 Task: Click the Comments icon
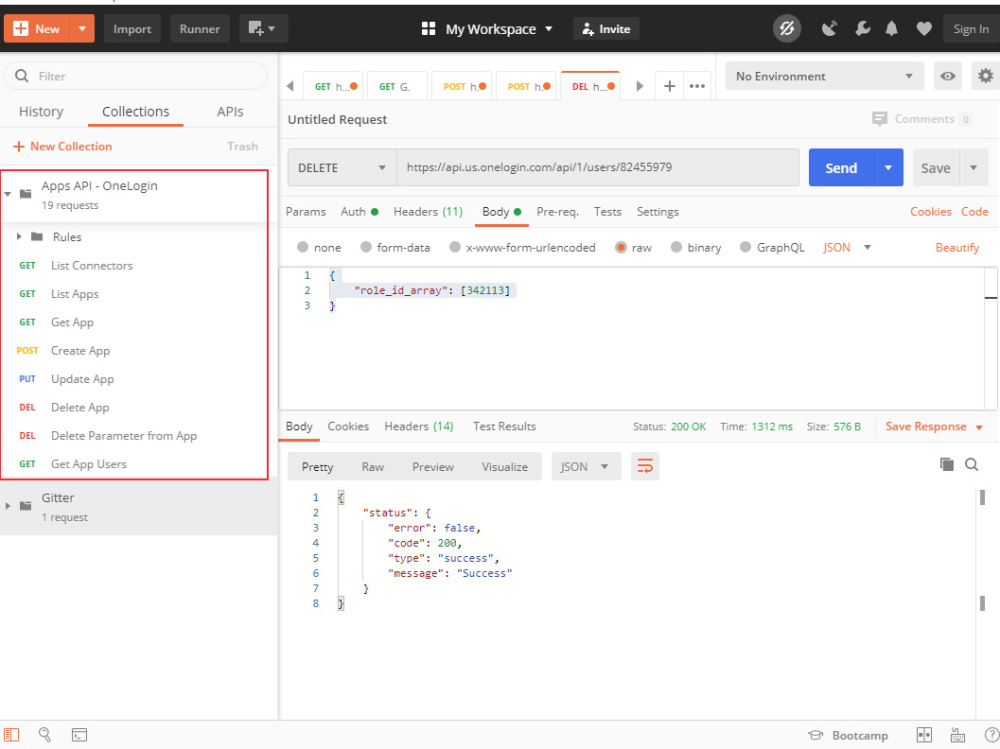pyautogui.click(x=879, y=119)
